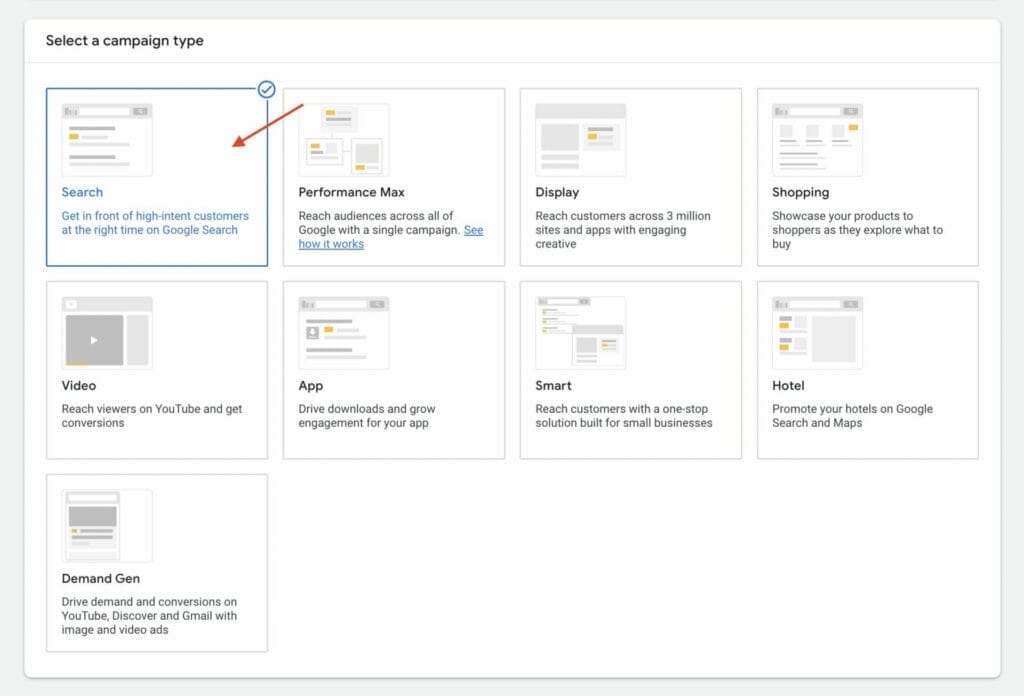The image size is (1024, 696).
Task: Click the Demand Gen campaign preview graphic
Action: (104, 523)
